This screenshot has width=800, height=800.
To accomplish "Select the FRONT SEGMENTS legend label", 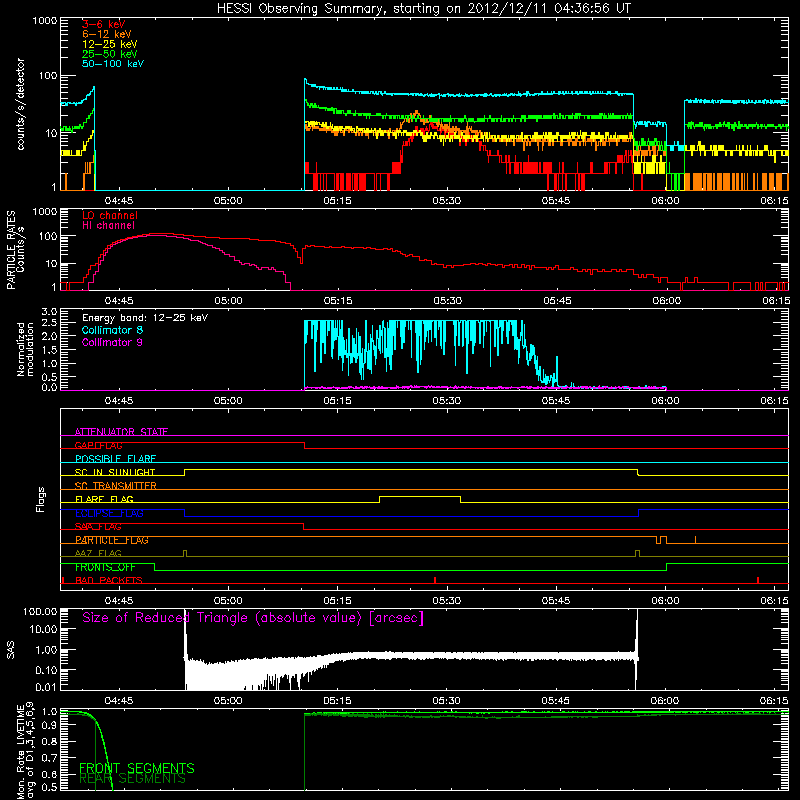I will [137, 768].
